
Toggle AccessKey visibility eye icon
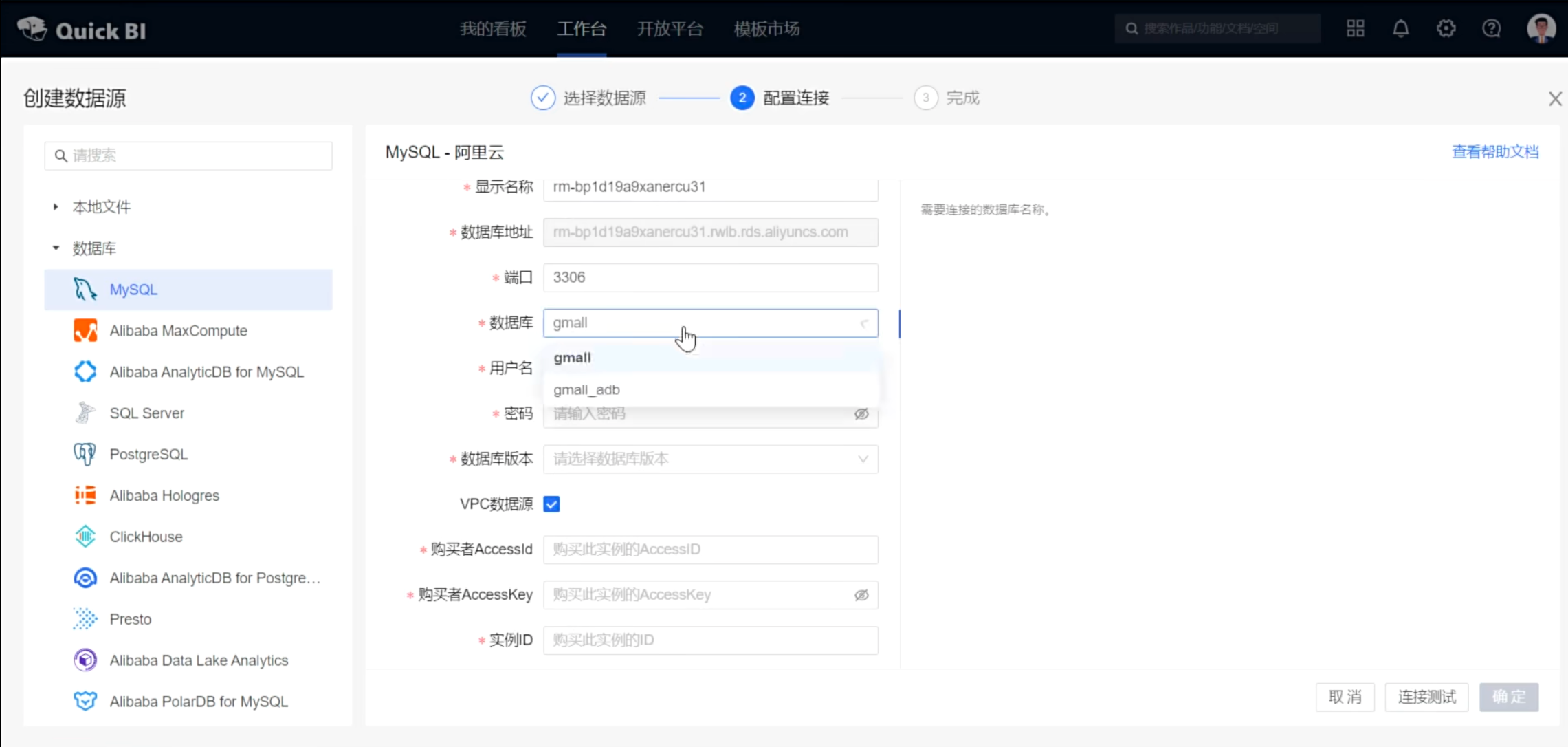(x=861, y=596)
